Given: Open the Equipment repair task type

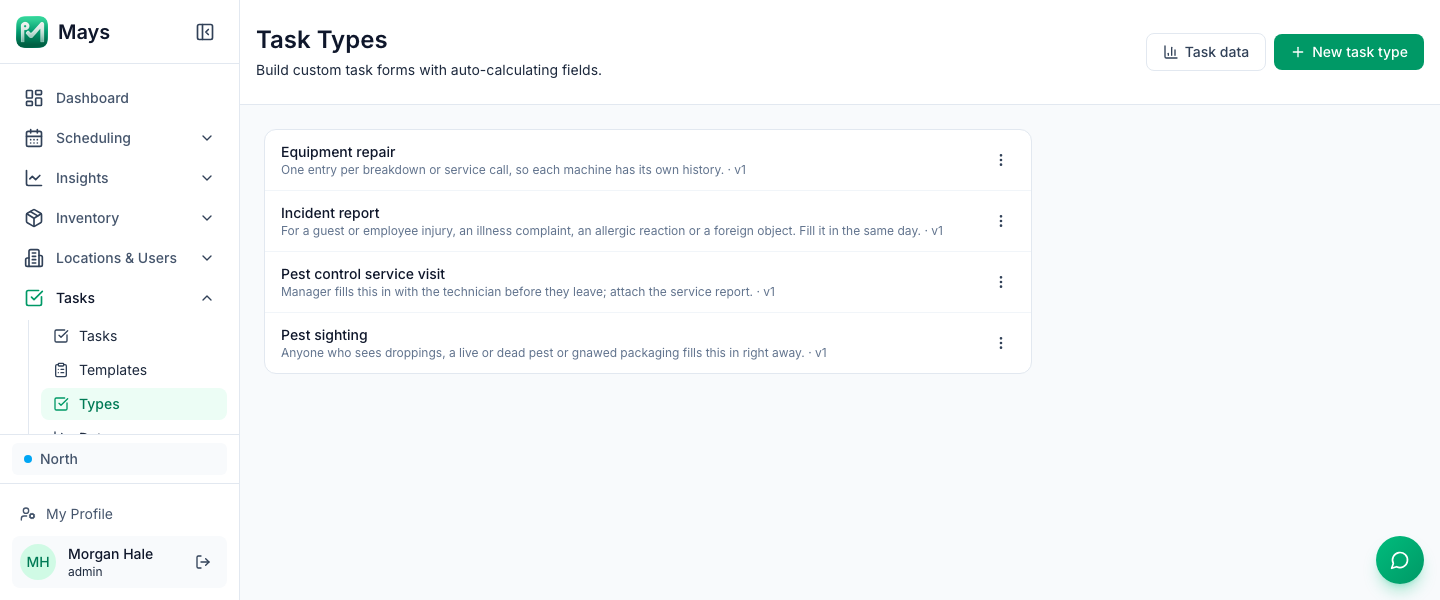Looking at the screenshot, I should coord(648,160).
